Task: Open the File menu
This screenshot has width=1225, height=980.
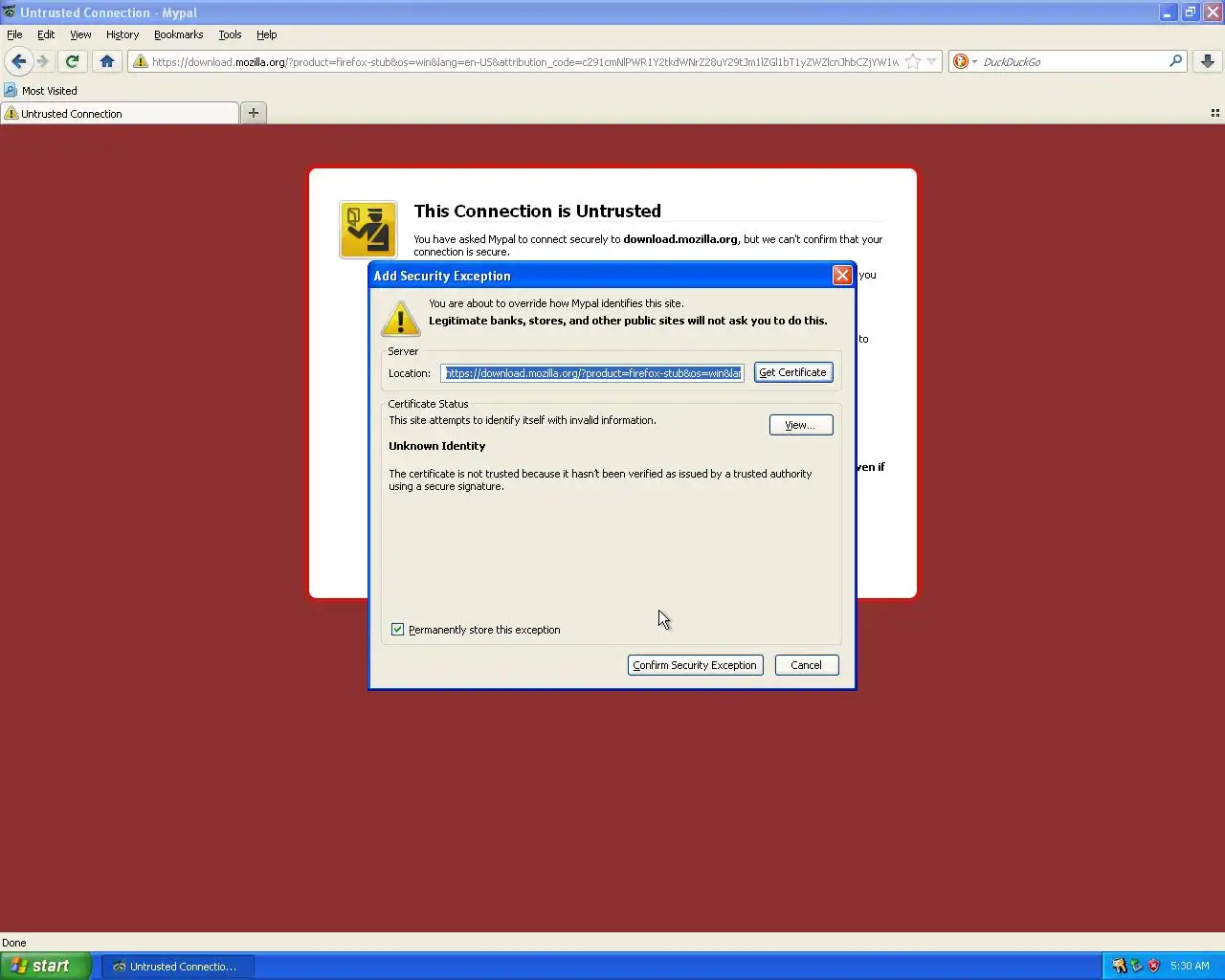Action: [x=14, y=34]
